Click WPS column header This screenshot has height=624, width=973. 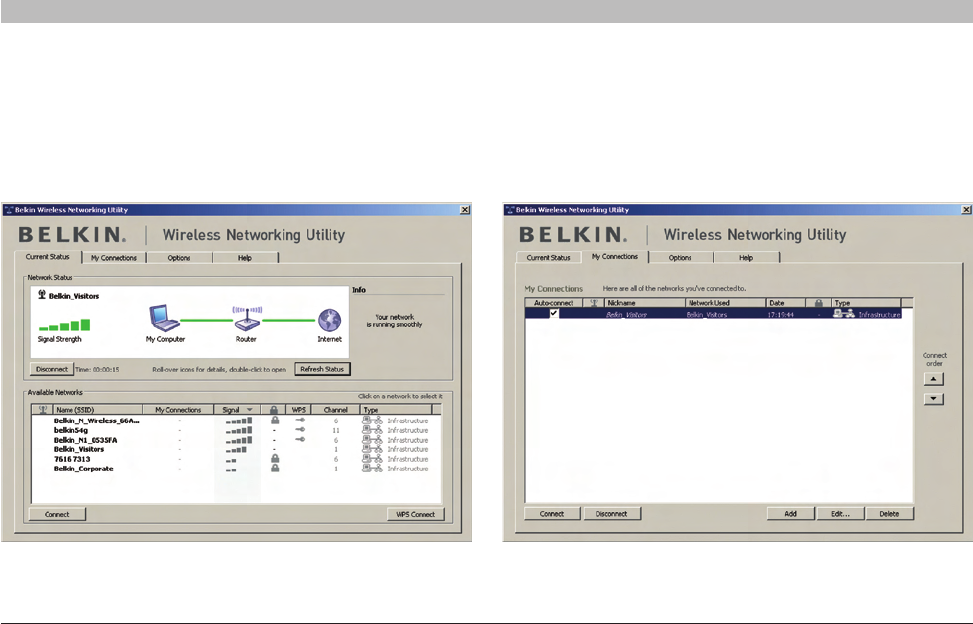[x=298, y=409]
